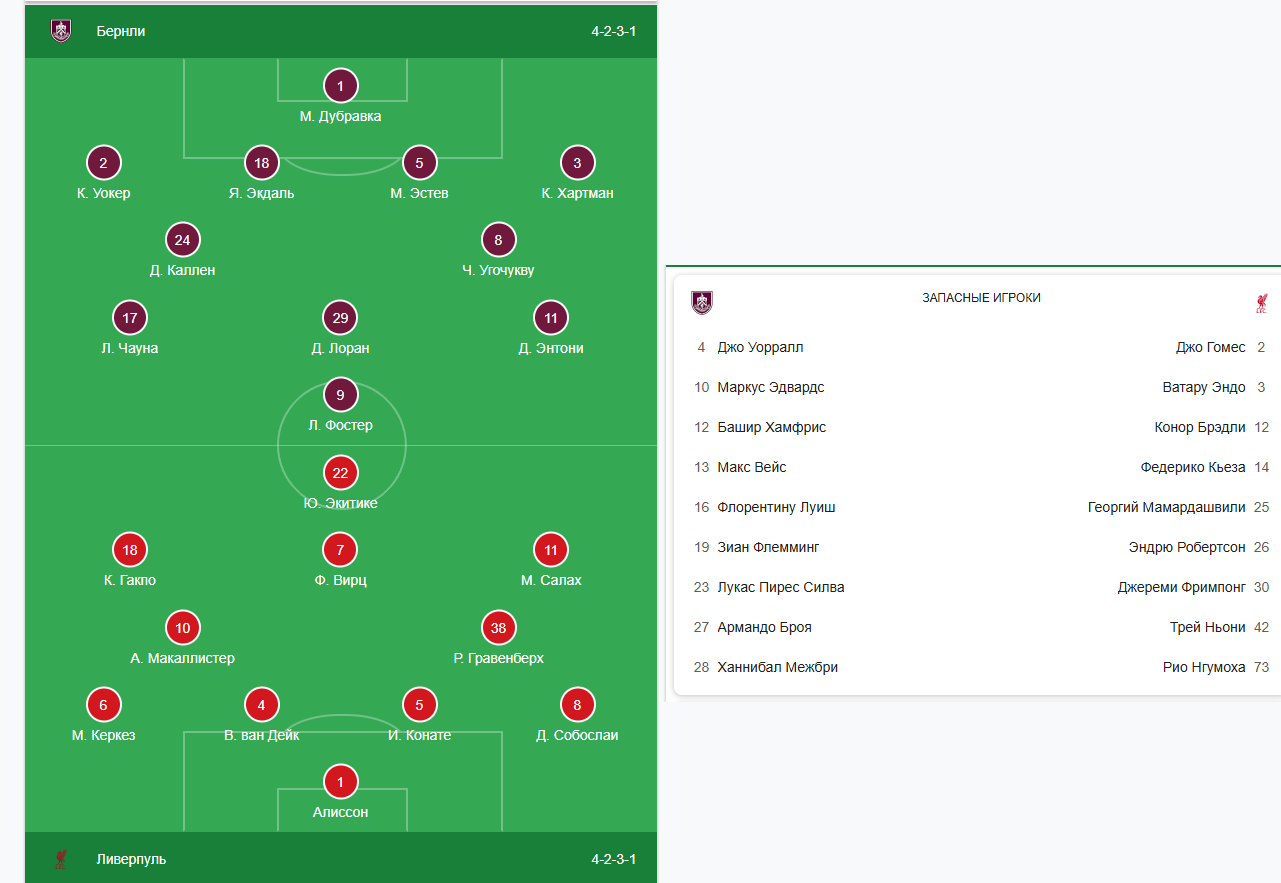Select Ю. Экитике's number 22 marker
Viewport: 1281px width, 883px height.
(x=341, y=473)
